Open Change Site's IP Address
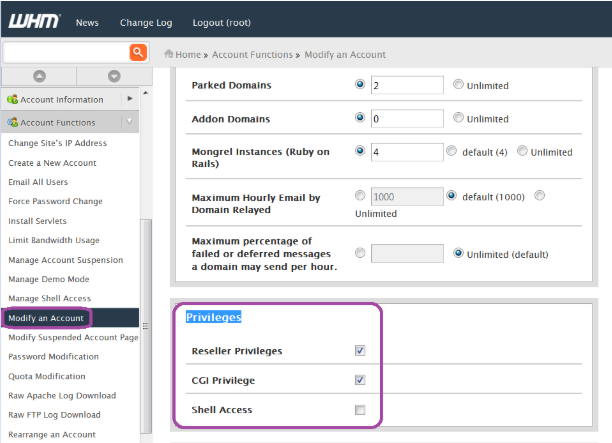Viewport: 612px width, 443px height. point(57,143)
